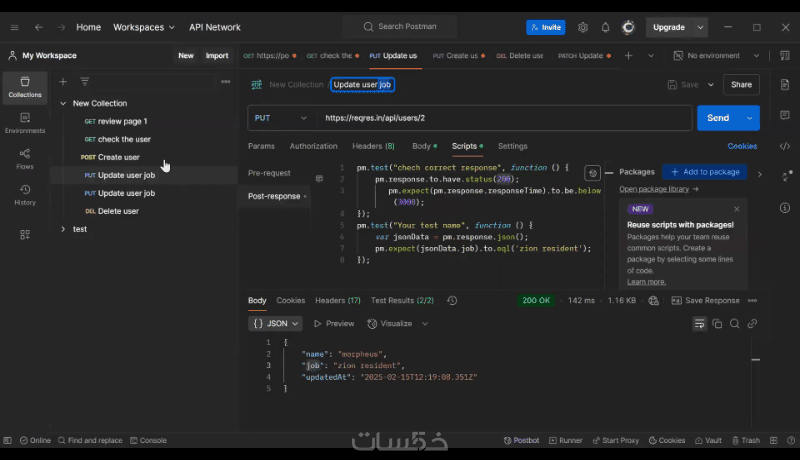Open the Collections sidebar panel
800x460 pixels.
24,87
